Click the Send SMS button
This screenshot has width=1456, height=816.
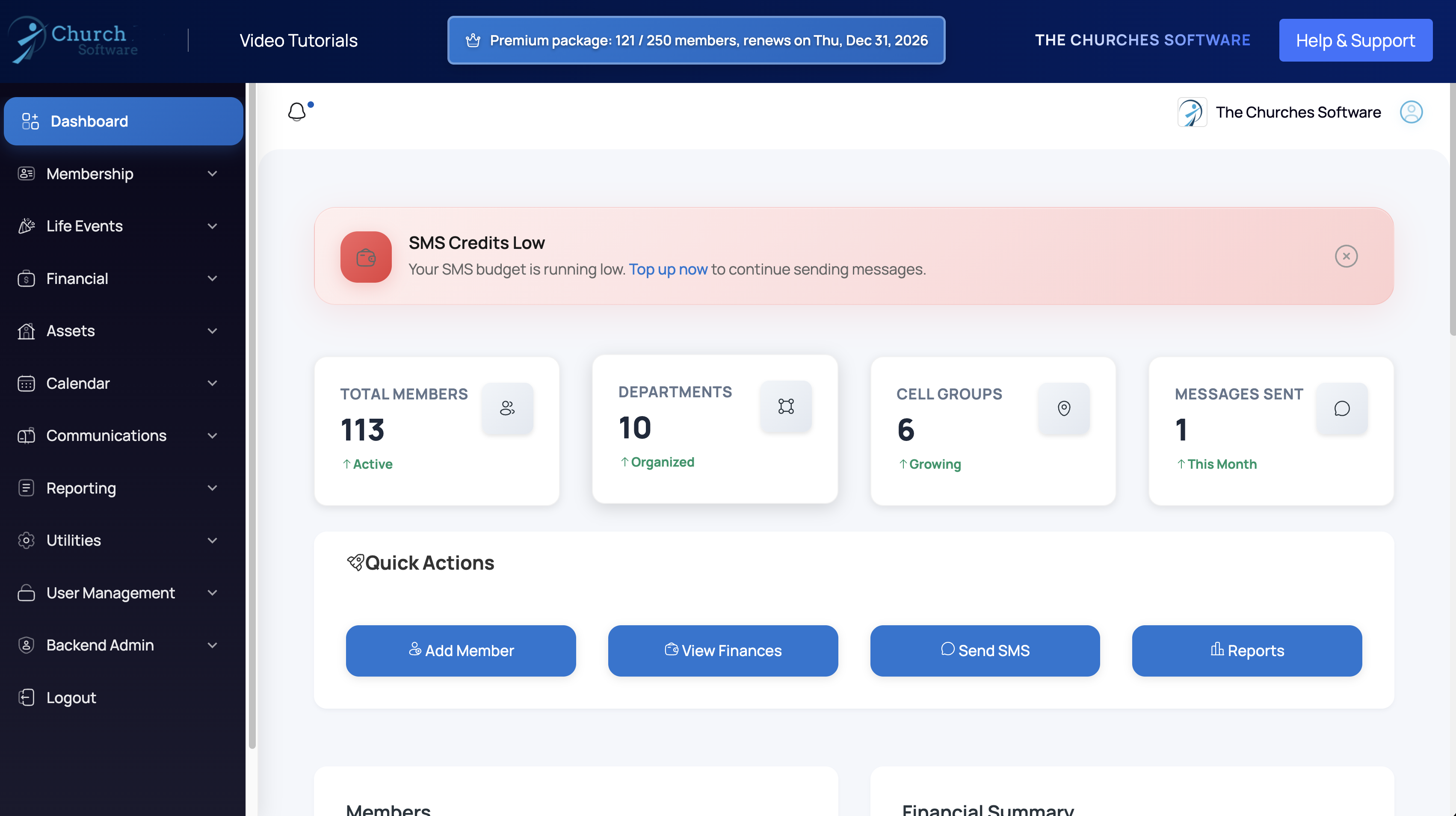click(985, 650)
